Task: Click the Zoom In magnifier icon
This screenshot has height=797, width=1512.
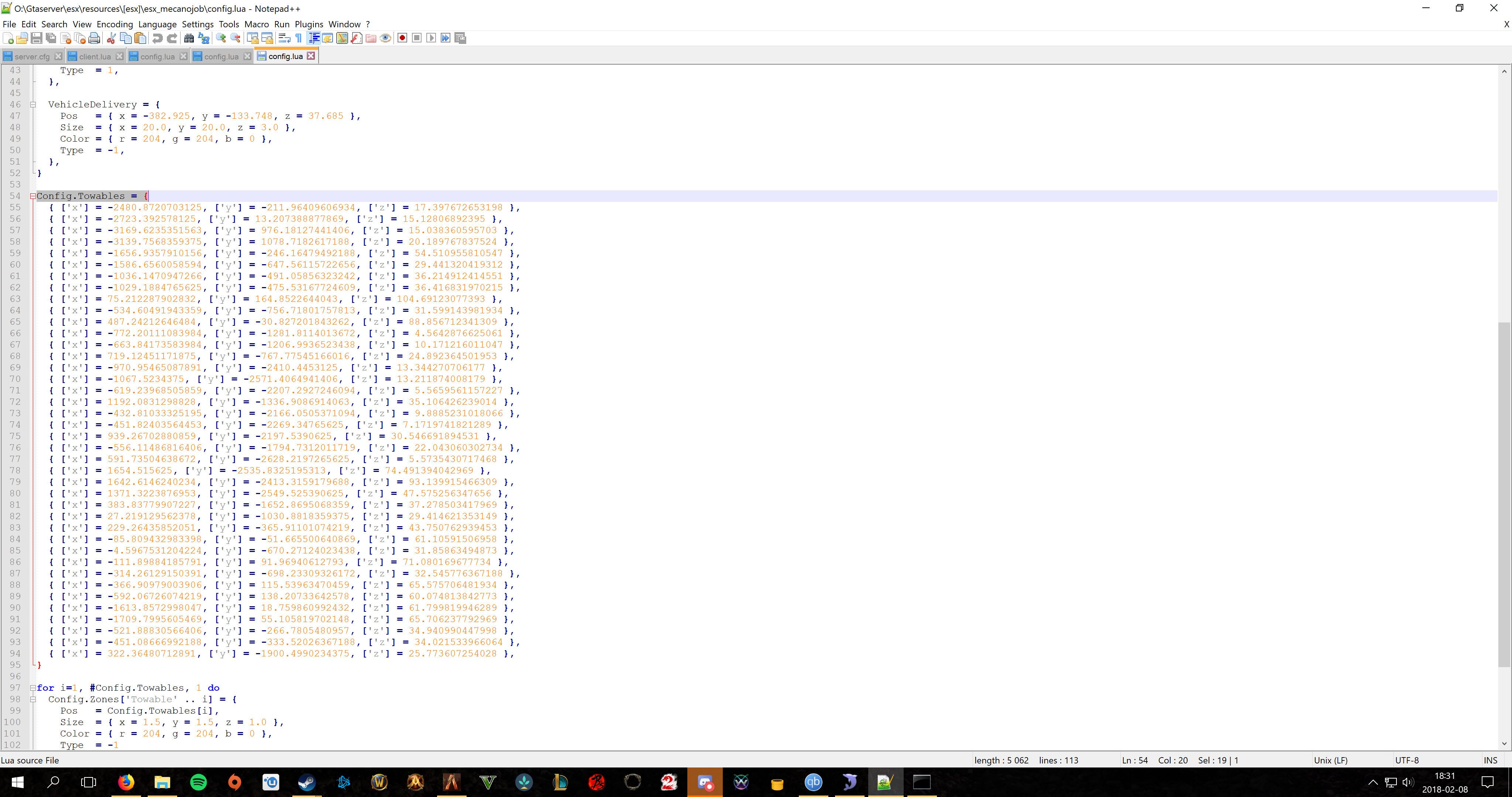Action: click(x=221, y=38)
